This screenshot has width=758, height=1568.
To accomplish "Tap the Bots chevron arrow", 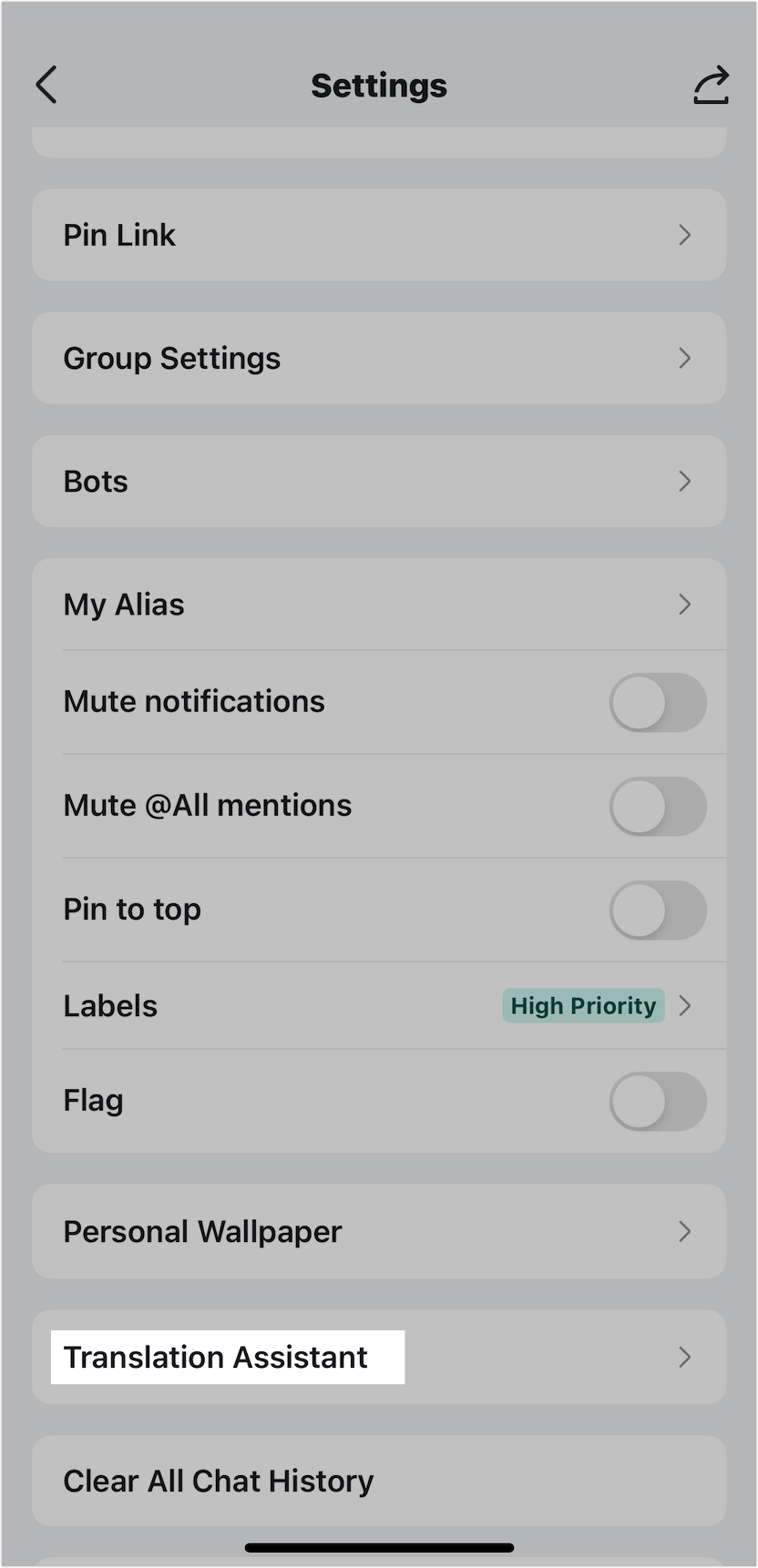I will [685, 481].
